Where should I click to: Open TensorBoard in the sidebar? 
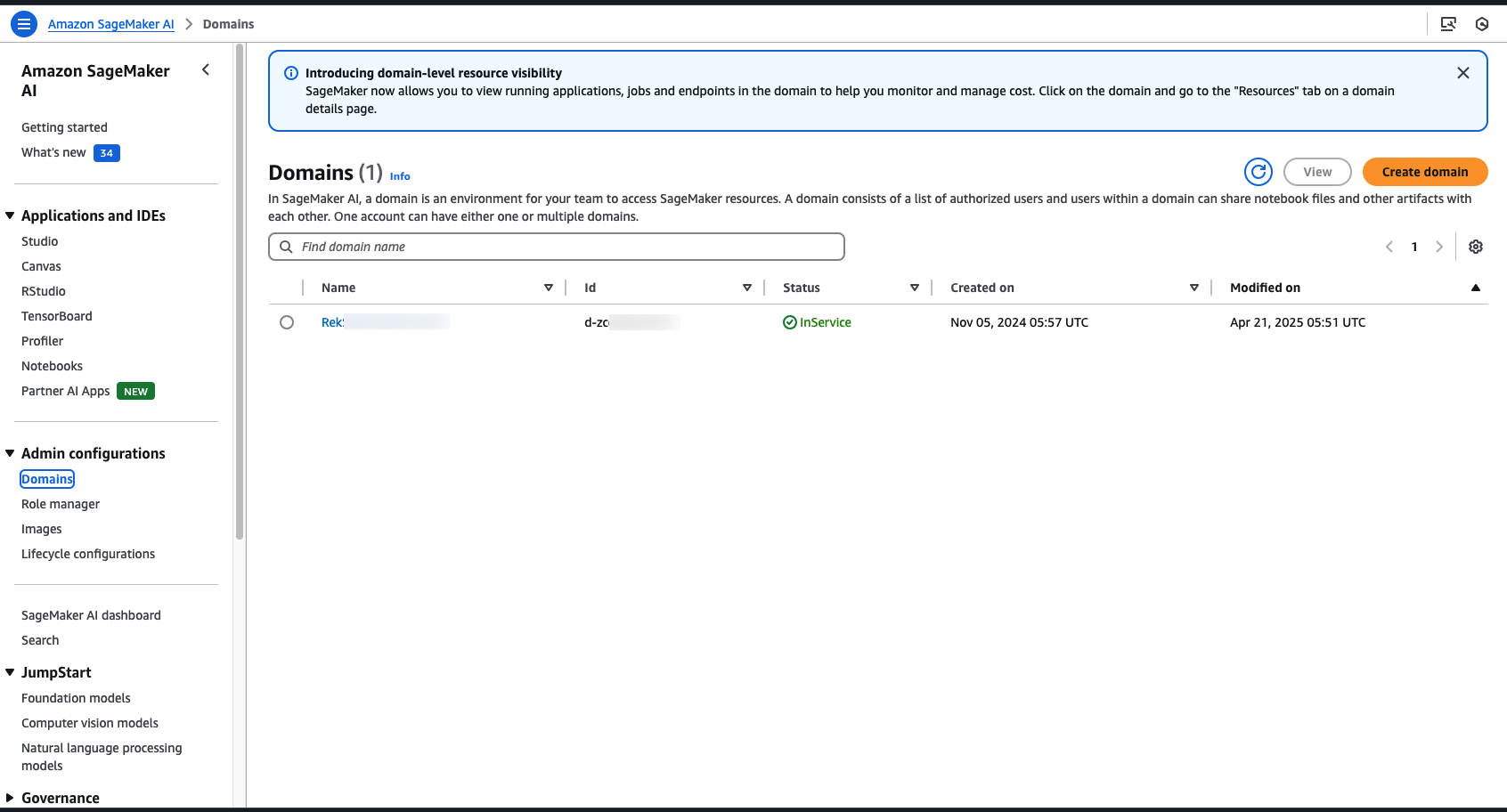click(57, 316)
